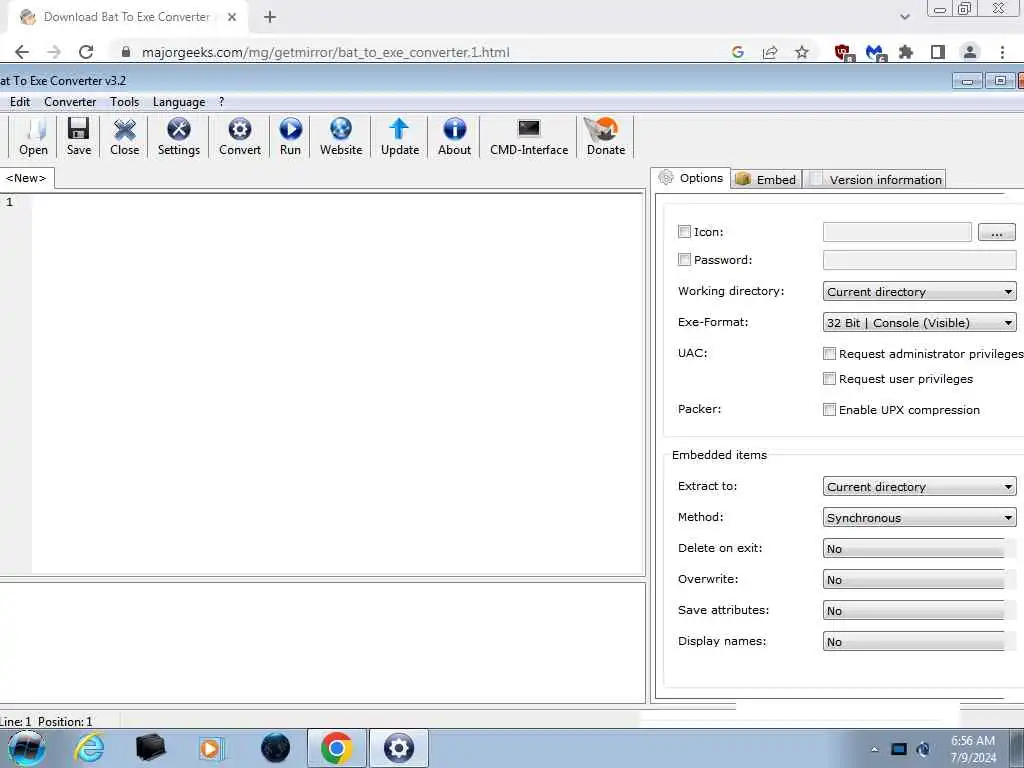Run the script with Run play icon
The height and width of the screenshot is (768, 1024).
(x=291, y=136)
